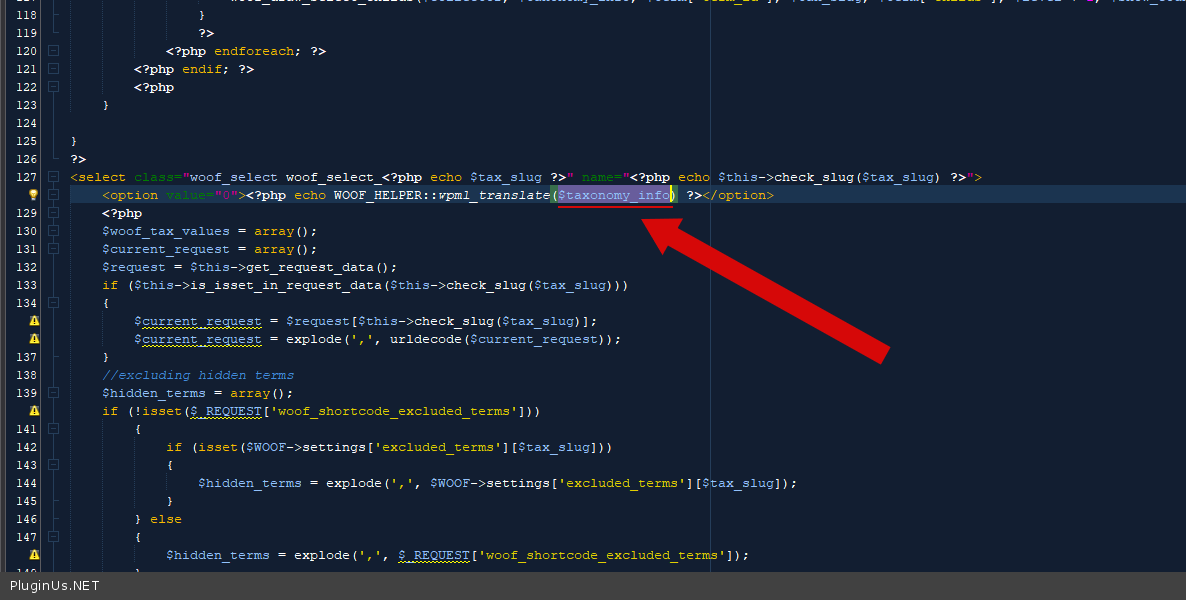Viewport: 1186px width, 600px height.
Task: Click warning icon beside if (!isset($_REQUEST line
Action: pos(34,411)
